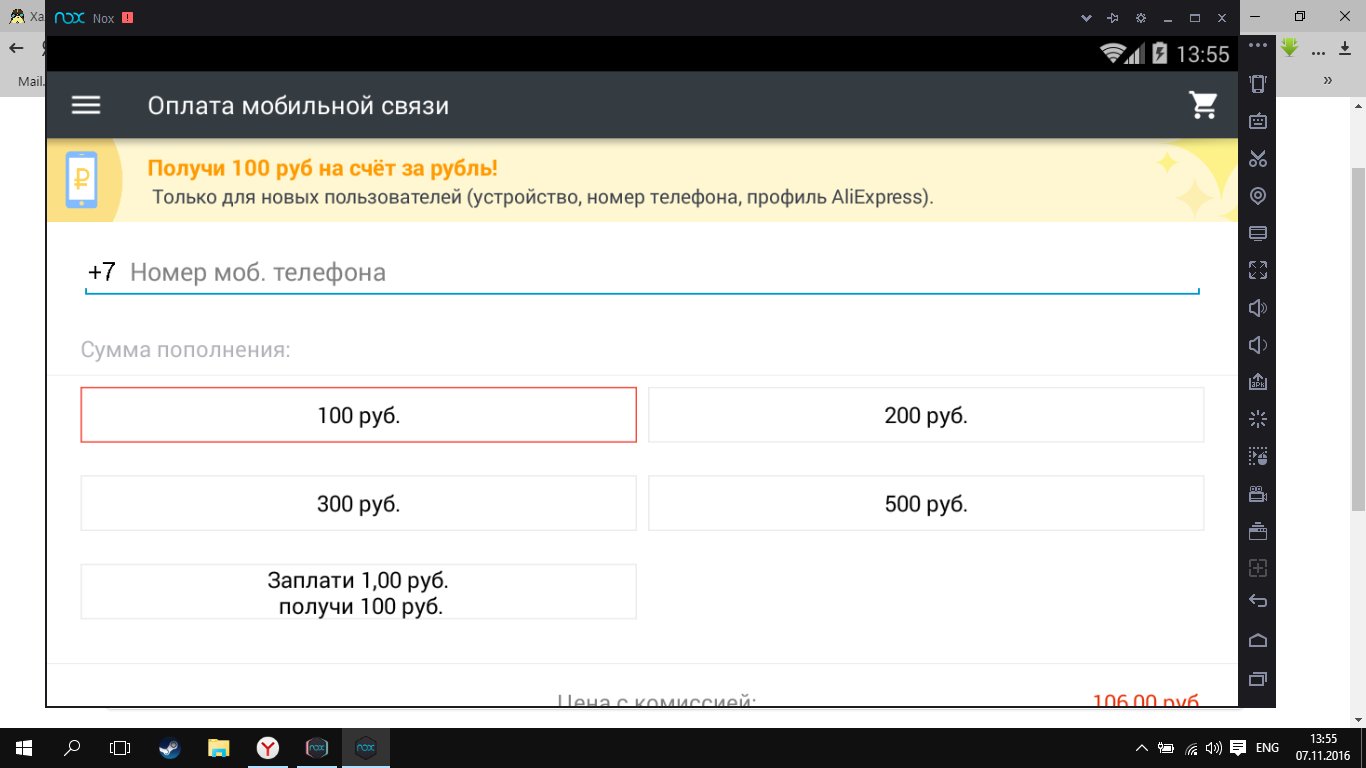This screenshot has width=1366, height=768.
Task: Click Nox loading spinner sidebar icon
Action: click(x=1258, y=419)
